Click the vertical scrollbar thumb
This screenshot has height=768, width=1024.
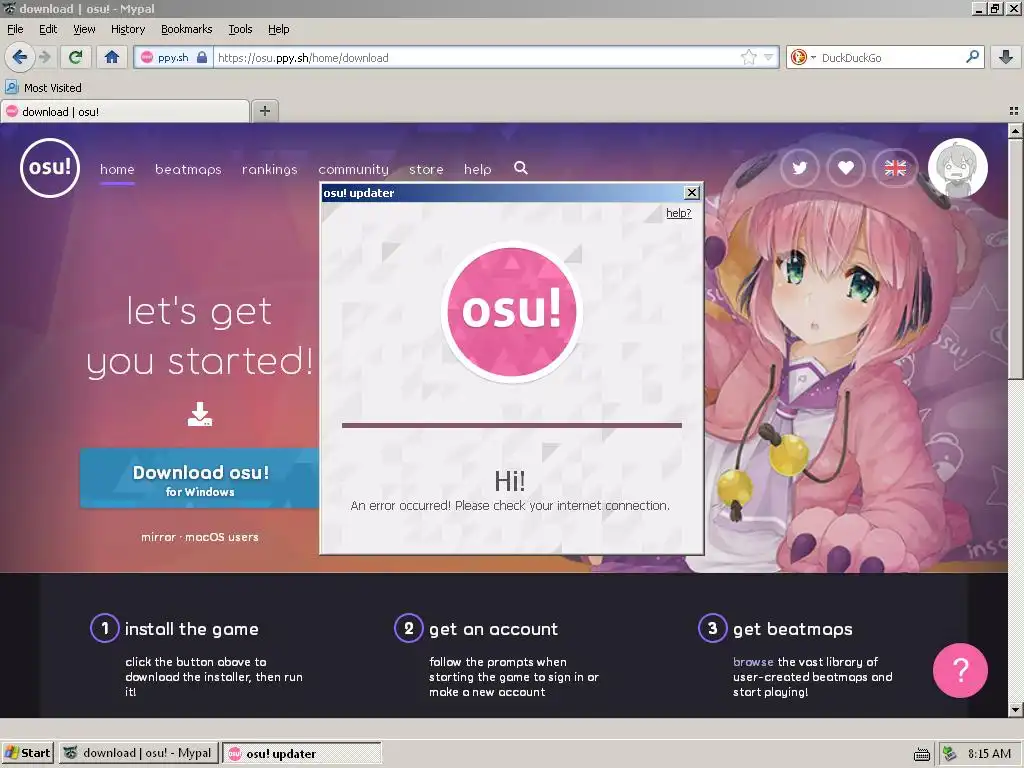[x=1016, y=258]
